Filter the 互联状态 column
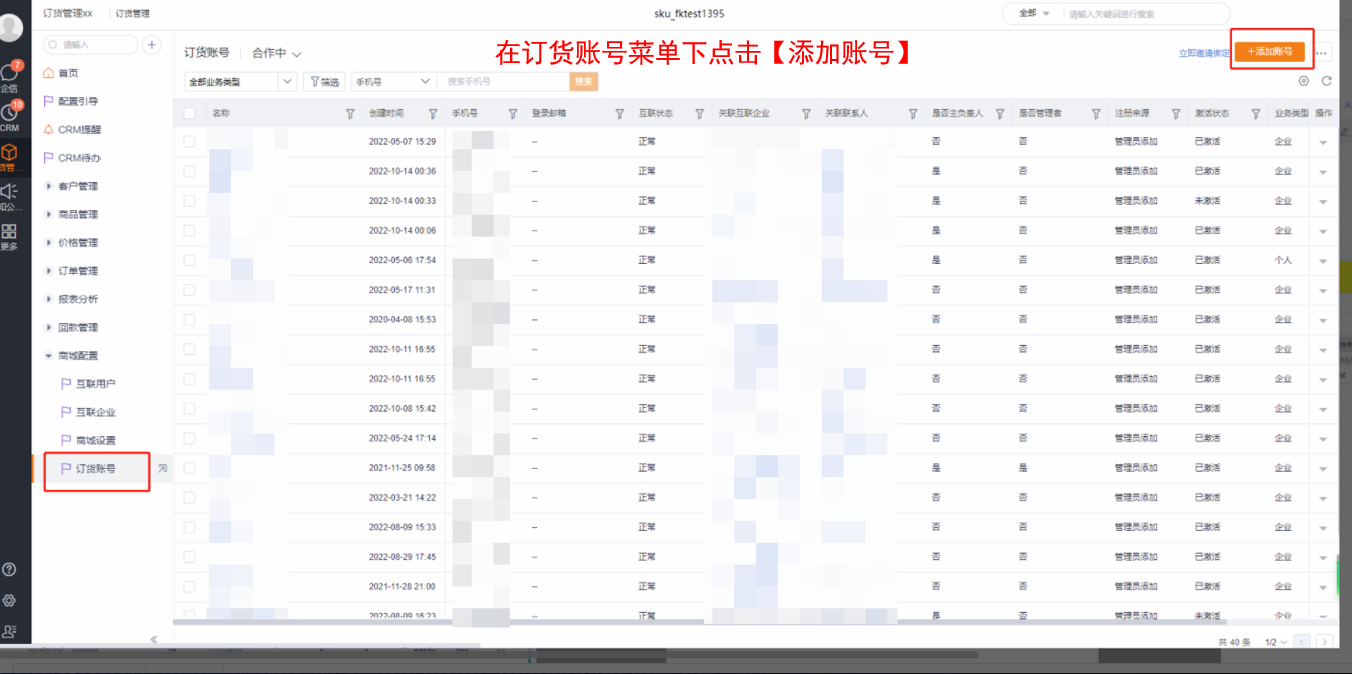 pos(700,113)
